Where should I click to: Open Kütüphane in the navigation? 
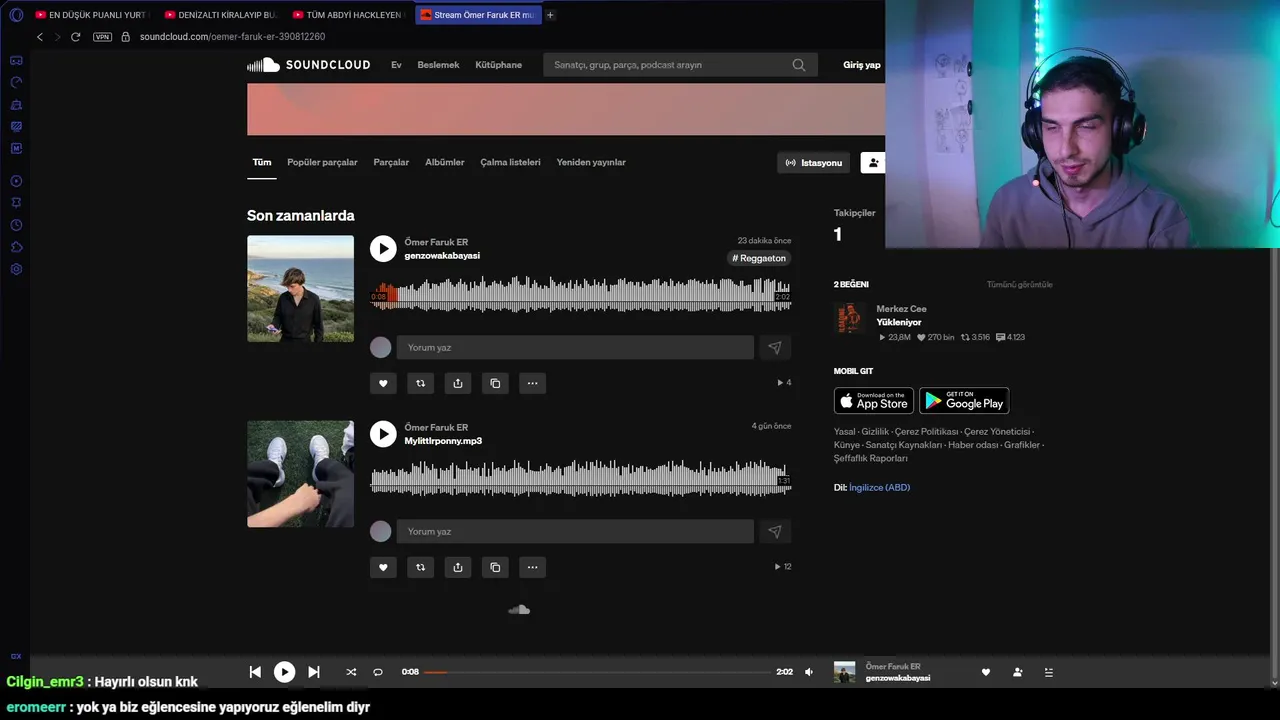tap(499, 65)
